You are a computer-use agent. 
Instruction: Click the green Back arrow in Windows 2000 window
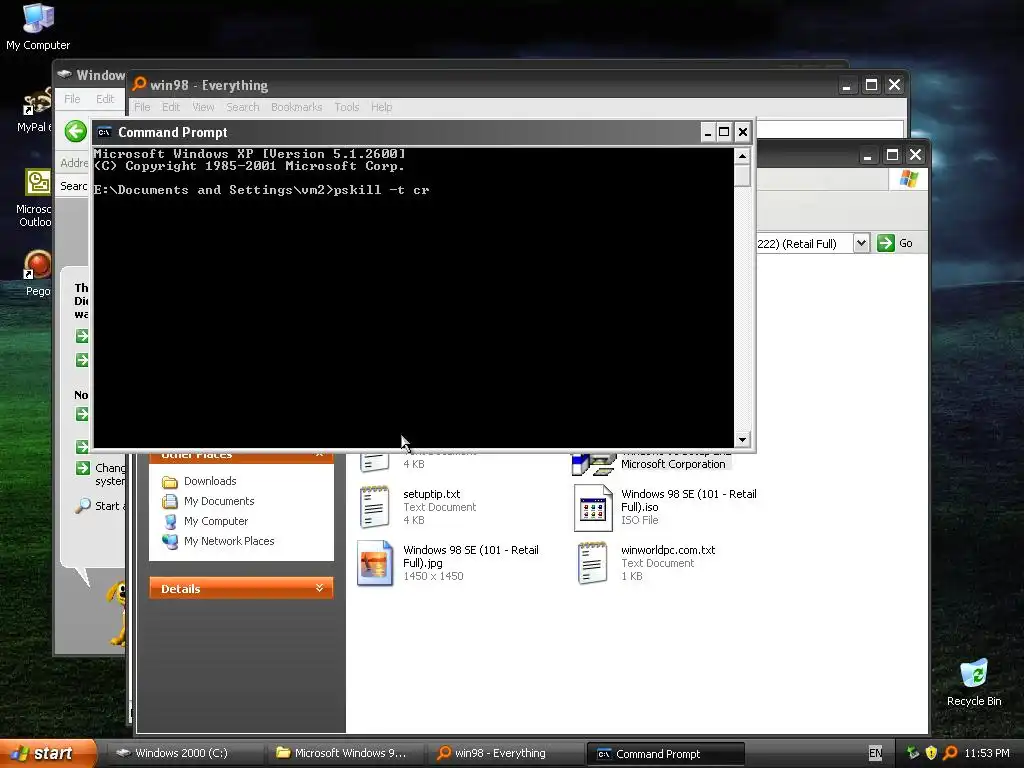tap(76, 131)
